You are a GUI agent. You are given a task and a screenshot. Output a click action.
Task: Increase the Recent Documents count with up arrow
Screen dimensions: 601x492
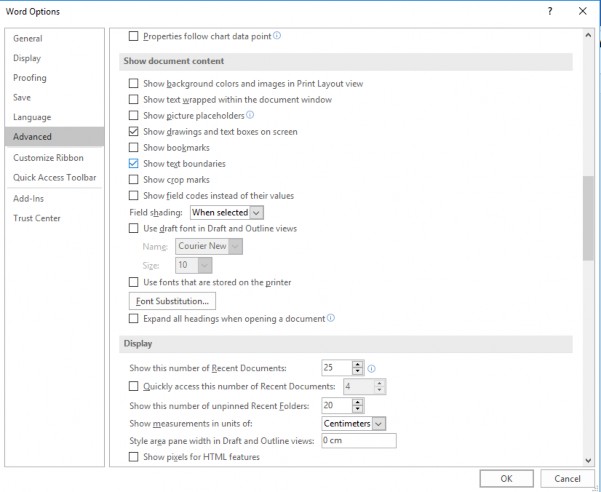point(359,364)
